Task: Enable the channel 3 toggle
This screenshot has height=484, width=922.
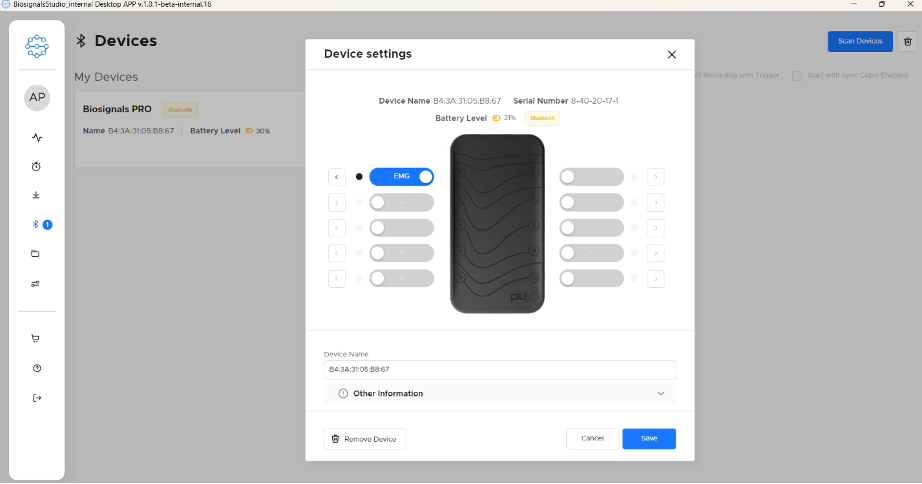Action: point(402,228)
